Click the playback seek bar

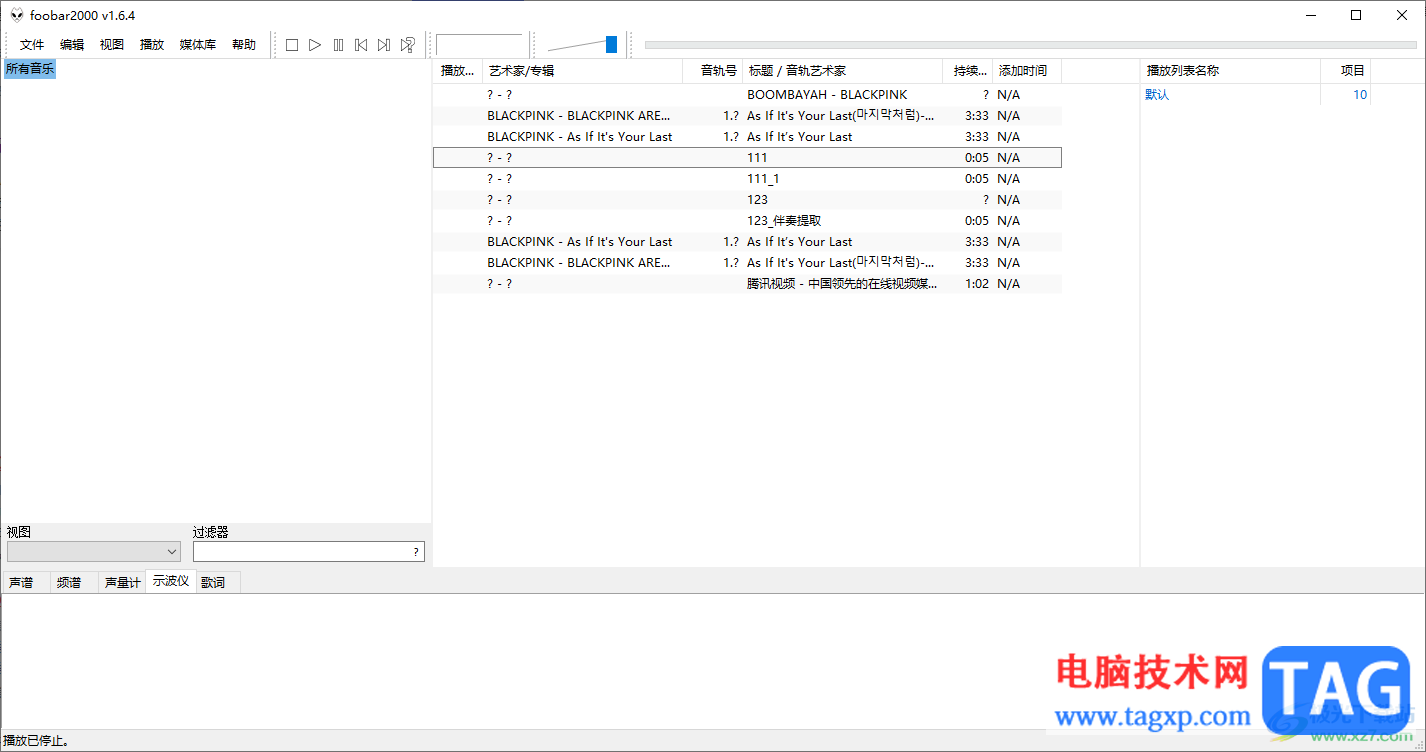[x=1031, y=45]
